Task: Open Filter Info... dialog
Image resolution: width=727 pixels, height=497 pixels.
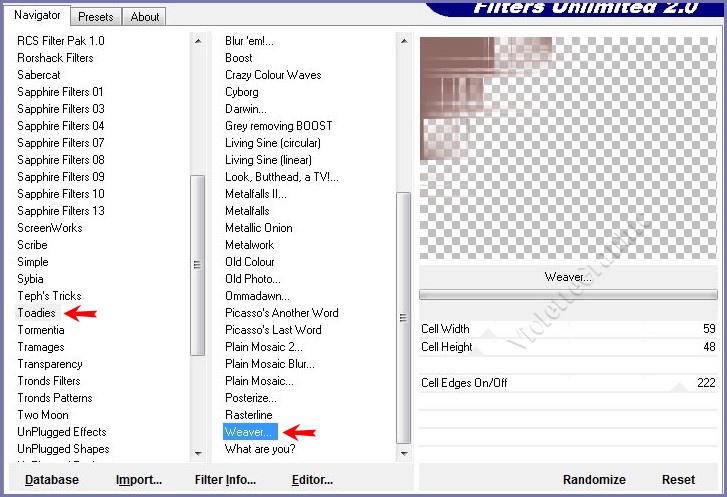Action: (x=226, y=480)
